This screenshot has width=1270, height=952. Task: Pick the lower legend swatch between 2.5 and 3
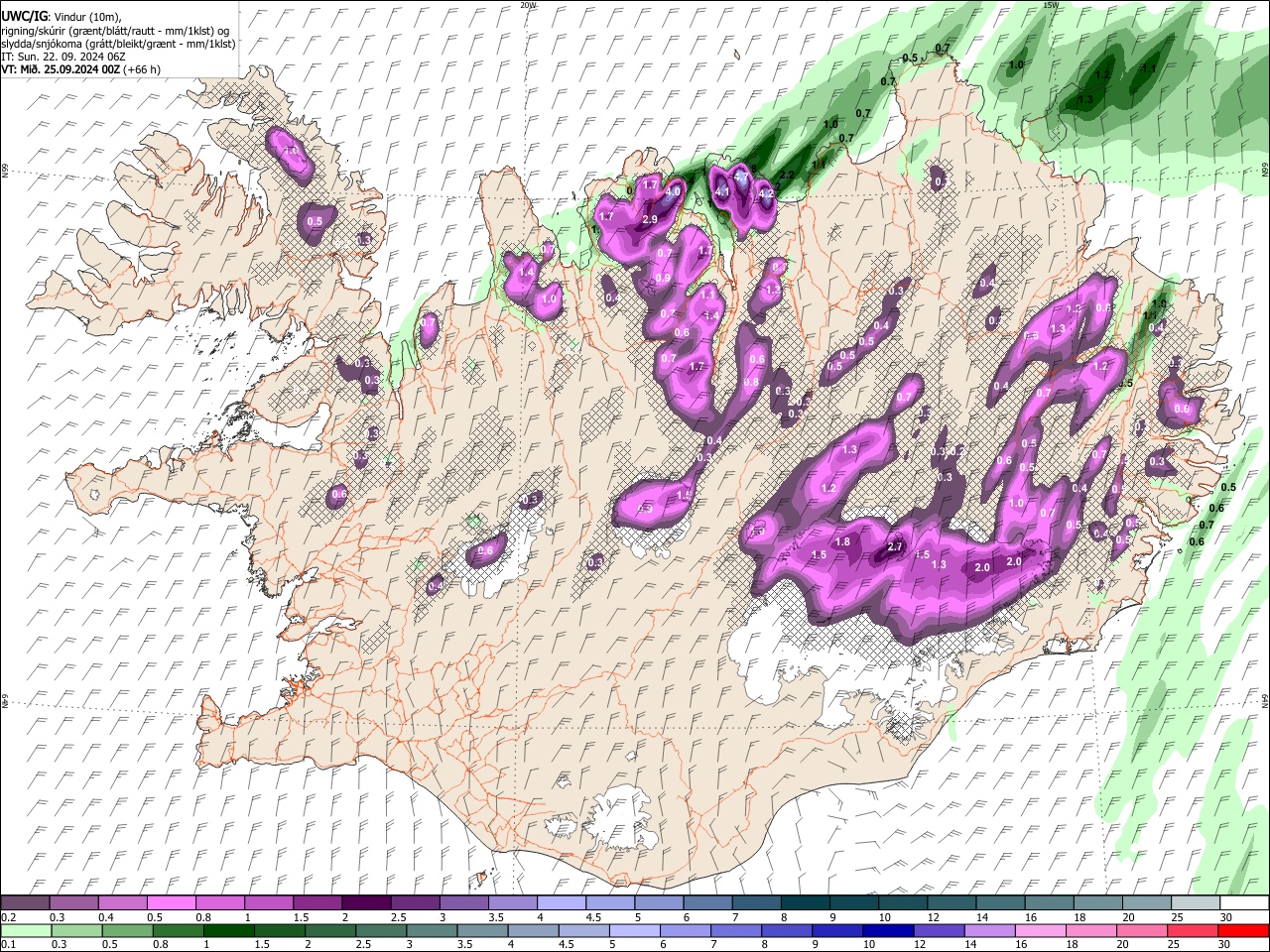coord(381,931)
